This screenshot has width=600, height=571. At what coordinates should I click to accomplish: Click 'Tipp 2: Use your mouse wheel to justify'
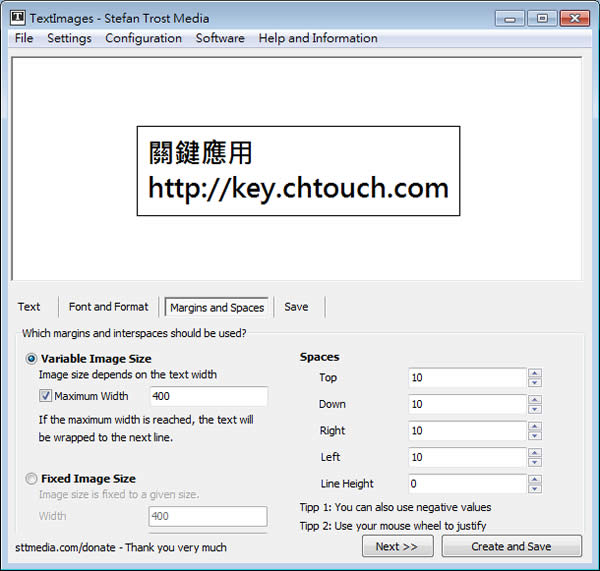pyautogui.click(x=393, y=526)
